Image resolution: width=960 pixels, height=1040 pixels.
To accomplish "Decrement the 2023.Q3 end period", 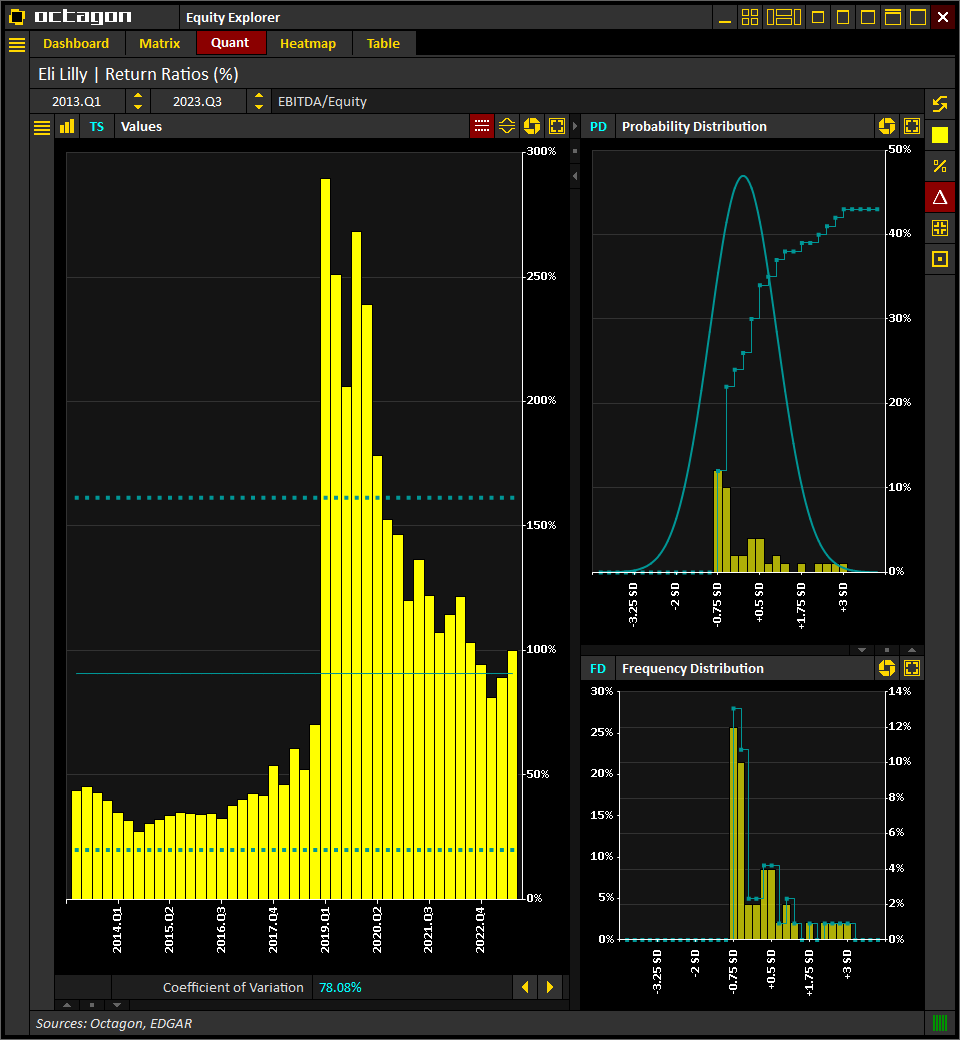I will point(259,107).
